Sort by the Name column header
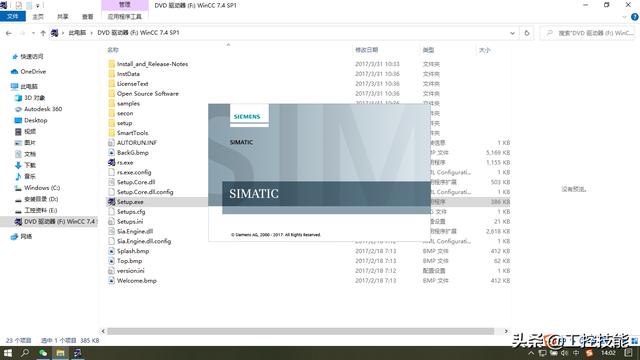The image size is (640, 360). coord(113,50)
